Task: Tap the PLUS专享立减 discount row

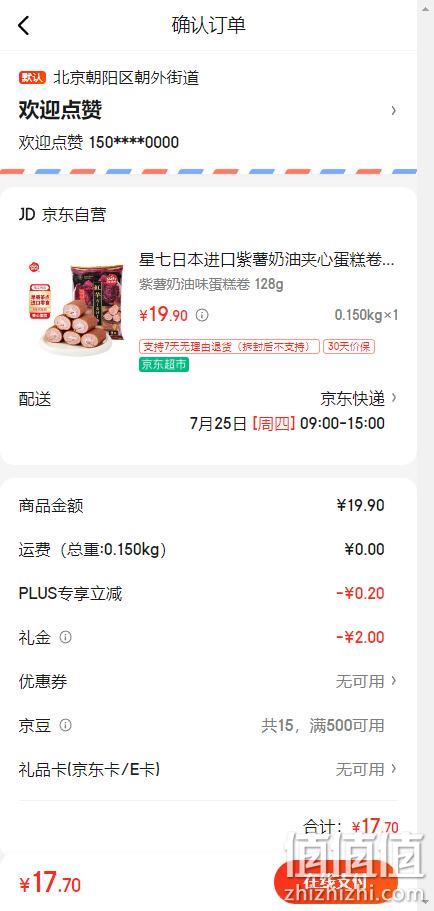Action: (208, 593)
